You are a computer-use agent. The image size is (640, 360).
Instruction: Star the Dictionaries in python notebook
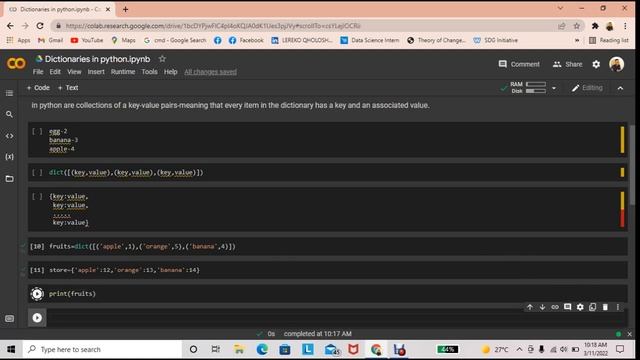click(162, 59)
